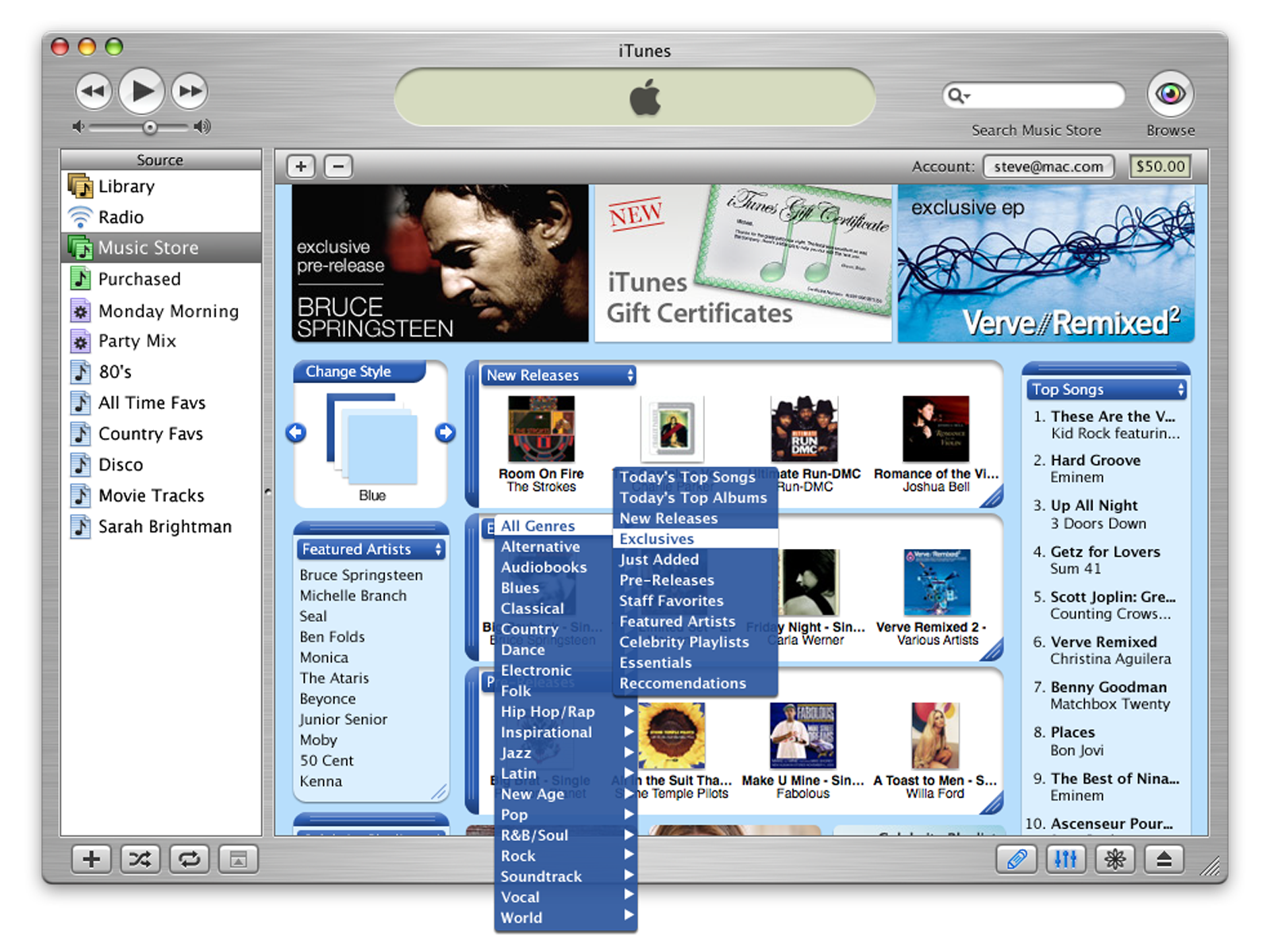Click the steve@mac.com account button

click(1049, 167)
